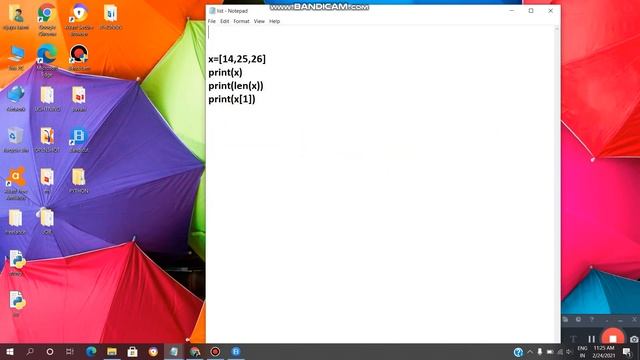Click the Get Help tray icon
Image resolution: width=640 pixels, height=360 pixels.
(x=518, y=352)
